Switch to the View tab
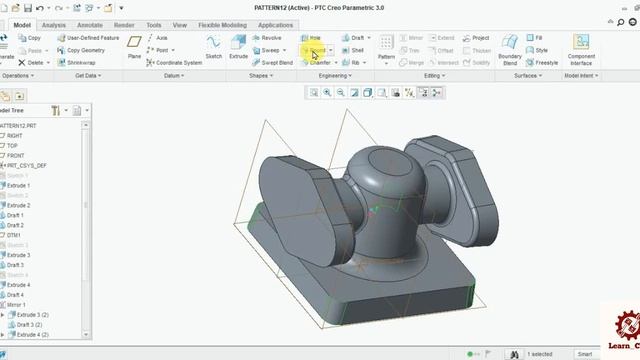The image size is (640, 360). 180,25
